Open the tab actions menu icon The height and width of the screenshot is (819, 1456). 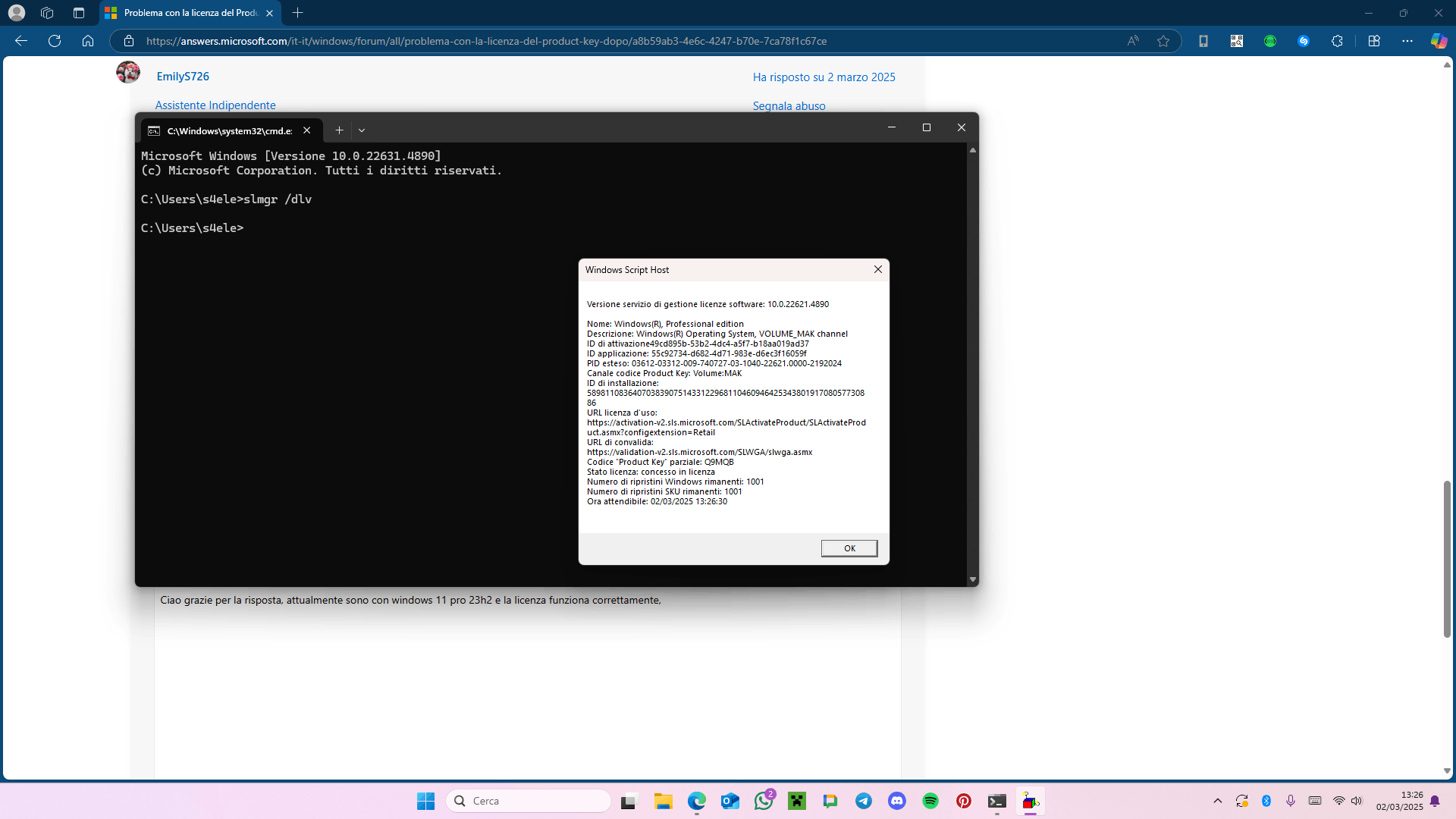(79, 13)
